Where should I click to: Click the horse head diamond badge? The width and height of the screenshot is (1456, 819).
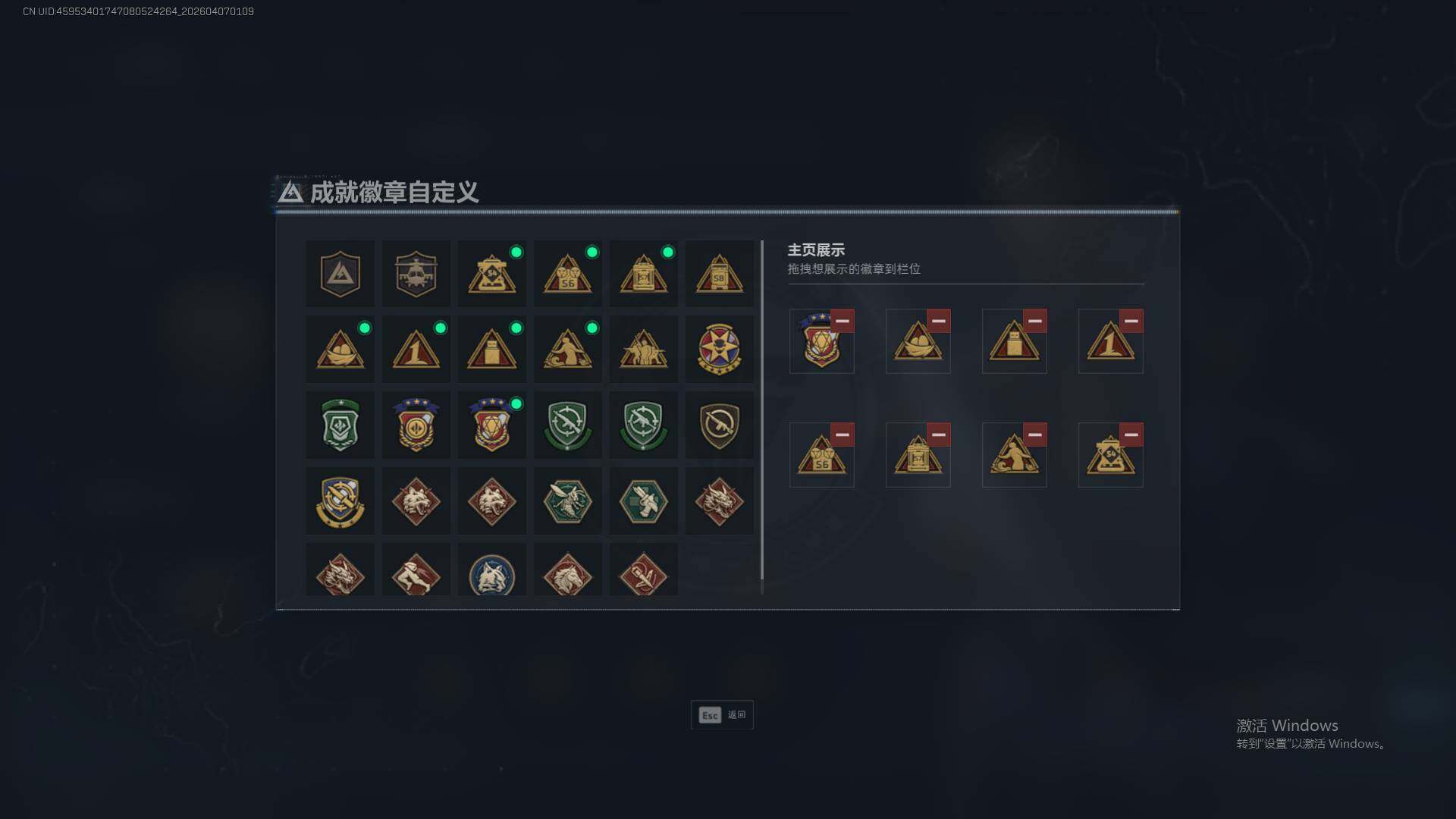[567, 570]
